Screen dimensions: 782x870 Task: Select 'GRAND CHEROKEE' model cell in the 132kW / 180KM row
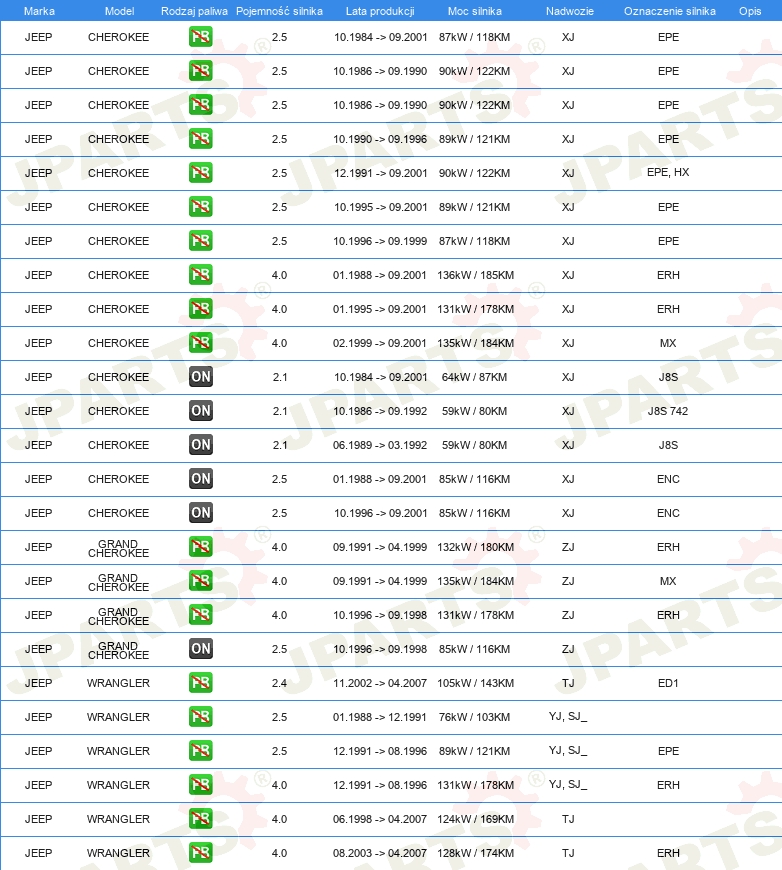118,548
